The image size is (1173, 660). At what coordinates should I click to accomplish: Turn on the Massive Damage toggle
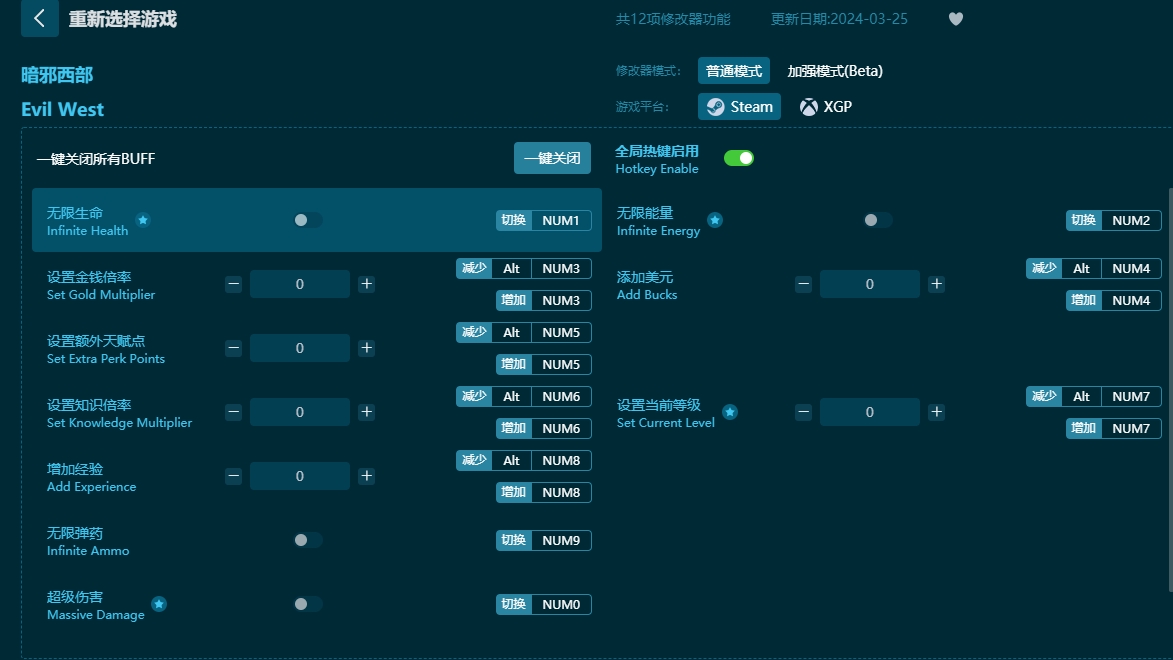click(307, 604)
